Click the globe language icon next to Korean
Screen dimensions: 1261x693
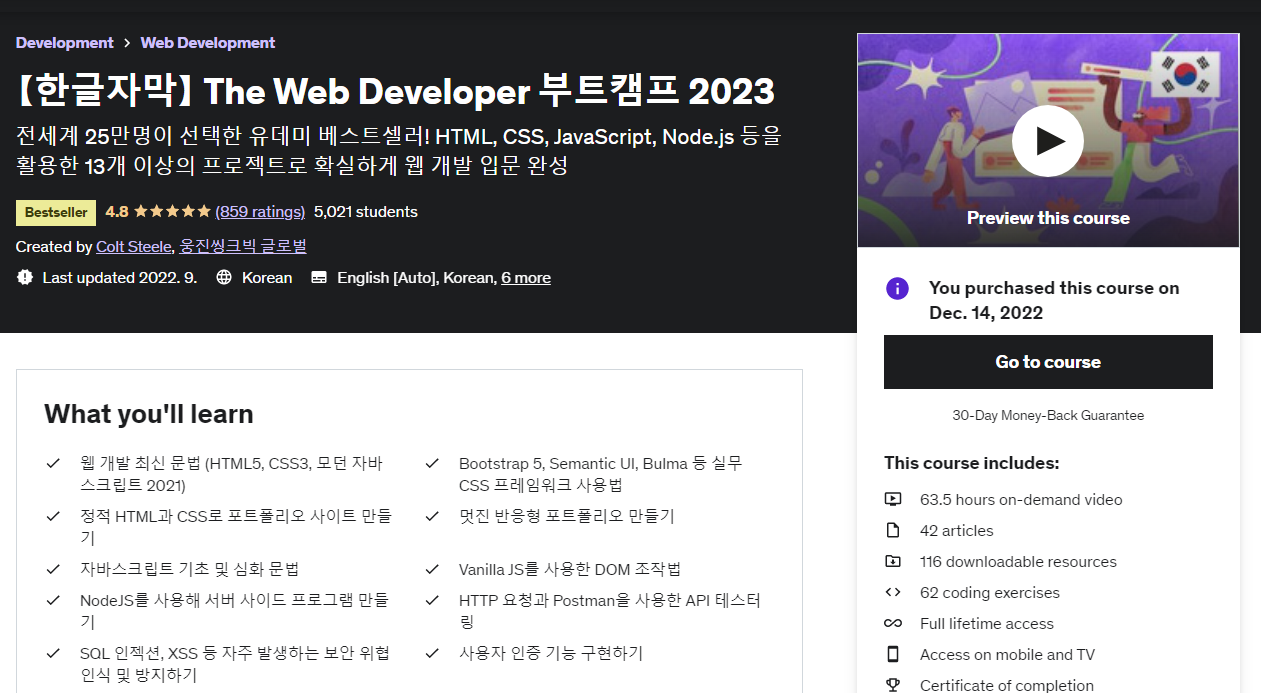tap(224, 277)
